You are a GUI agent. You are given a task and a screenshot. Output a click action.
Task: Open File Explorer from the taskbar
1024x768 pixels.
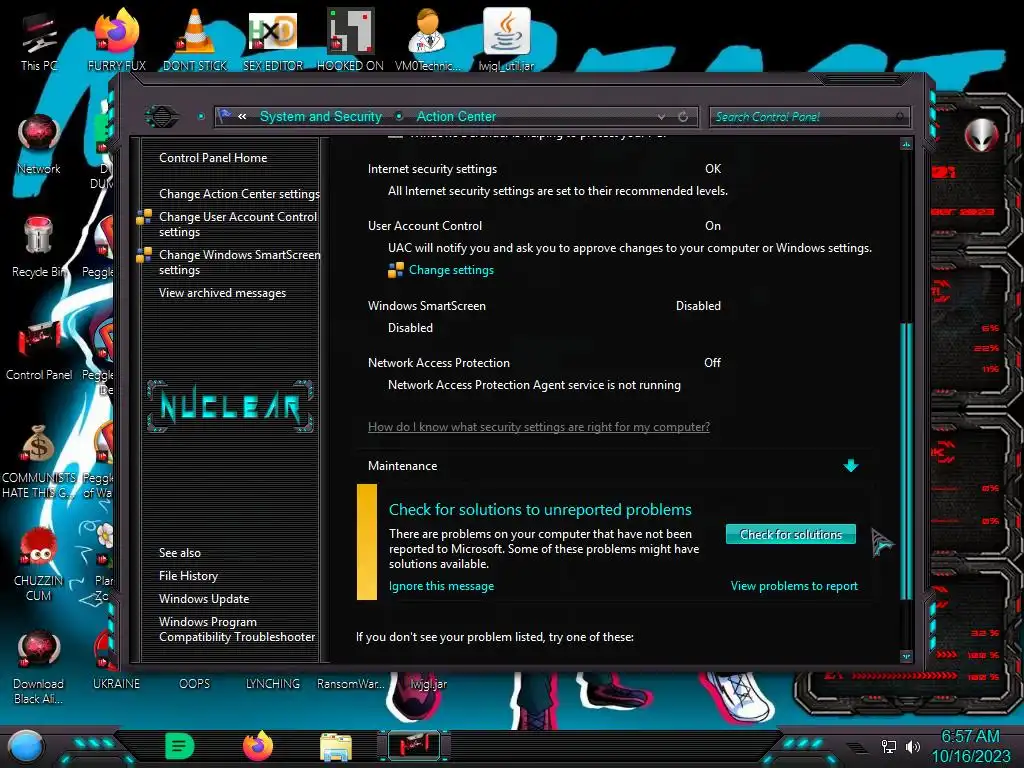click(336, 746)
